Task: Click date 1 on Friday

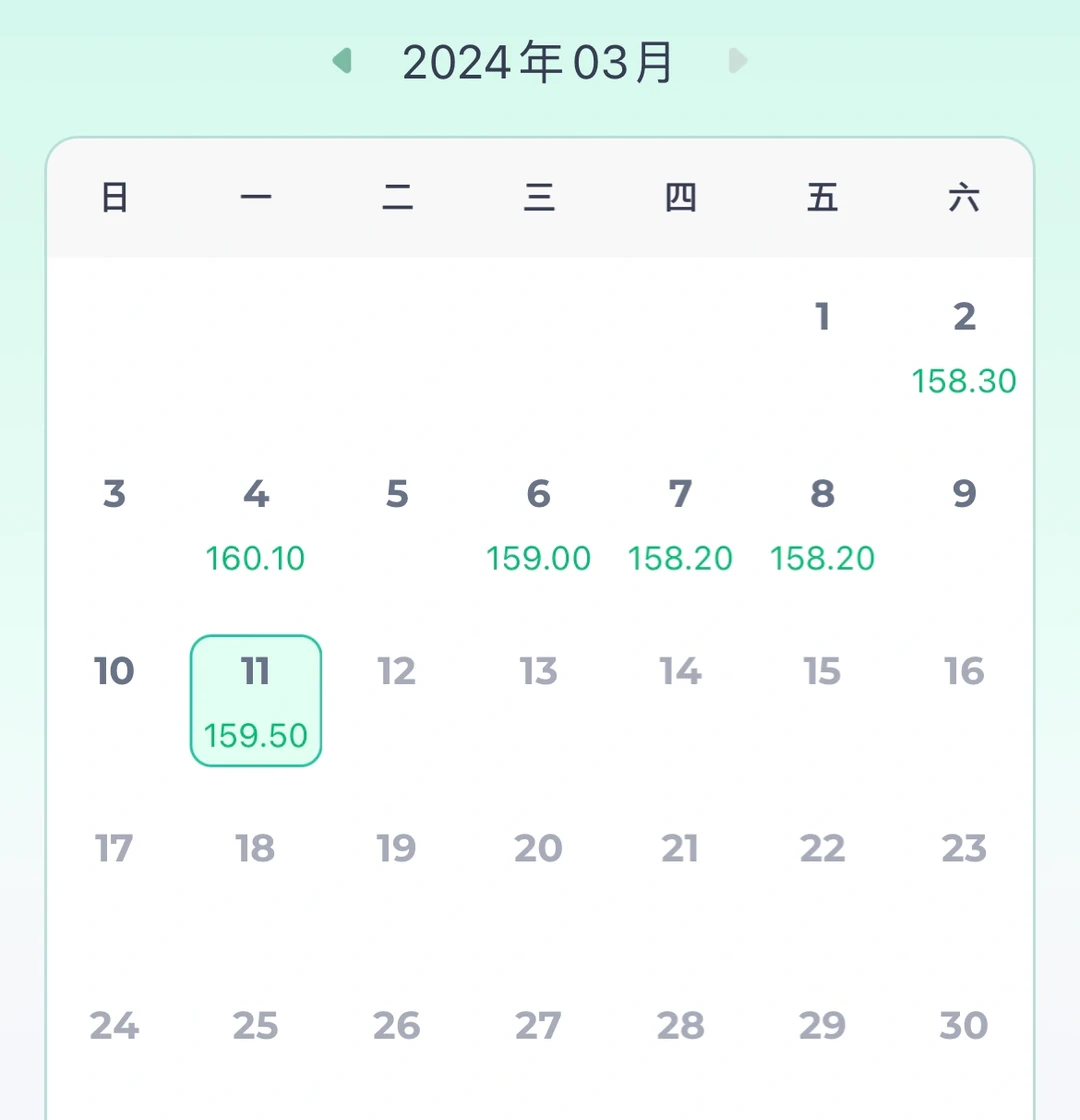Action: pyautogui.click(x=822, y=316)
